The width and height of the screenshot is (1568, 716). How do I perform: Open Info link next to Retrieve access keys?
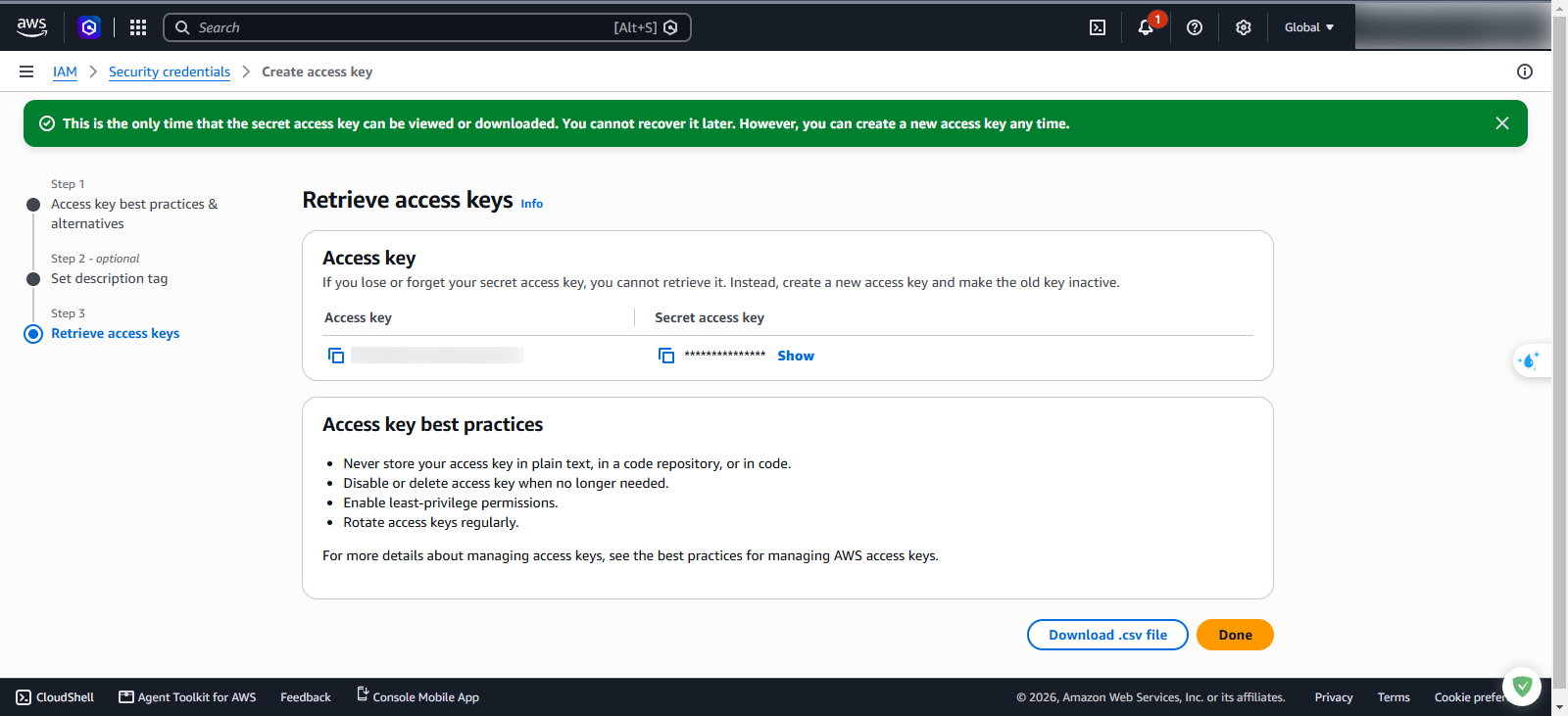[x=532, y=204]
